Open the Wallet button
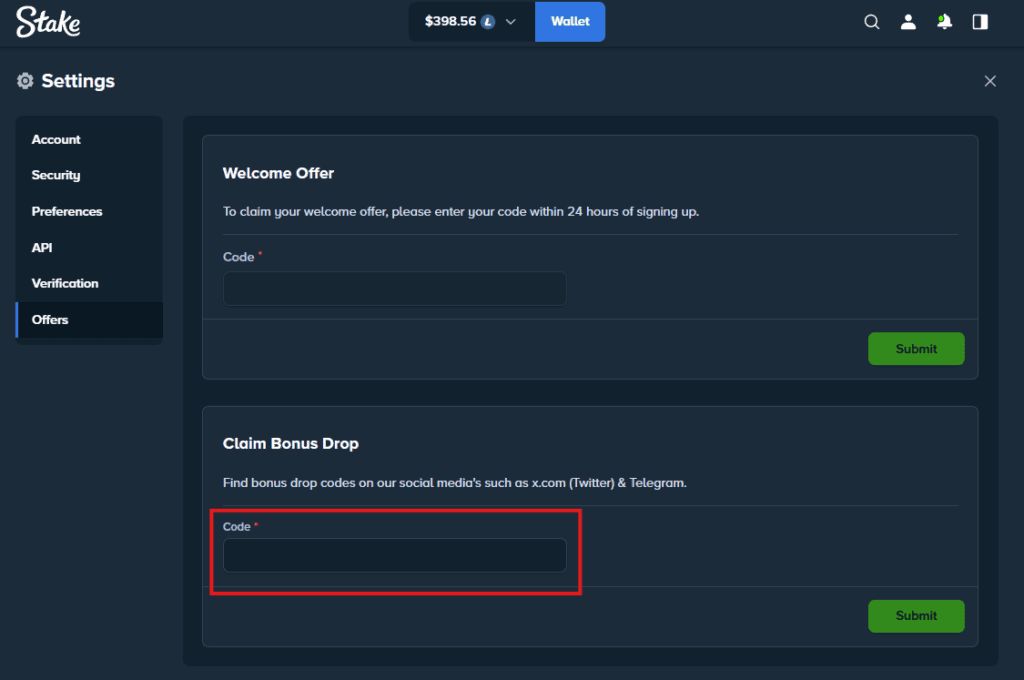 point(570,21)
